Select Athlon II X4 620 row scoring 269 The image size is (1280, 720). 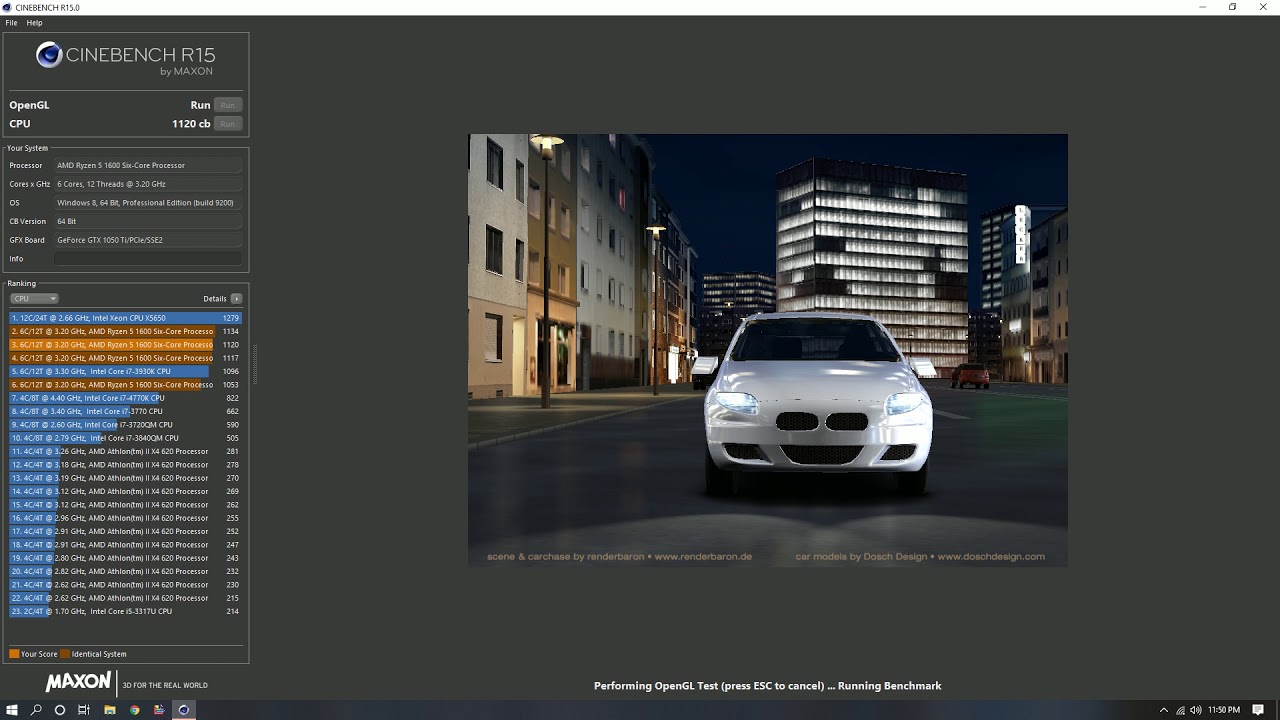[x=126, y=491]
